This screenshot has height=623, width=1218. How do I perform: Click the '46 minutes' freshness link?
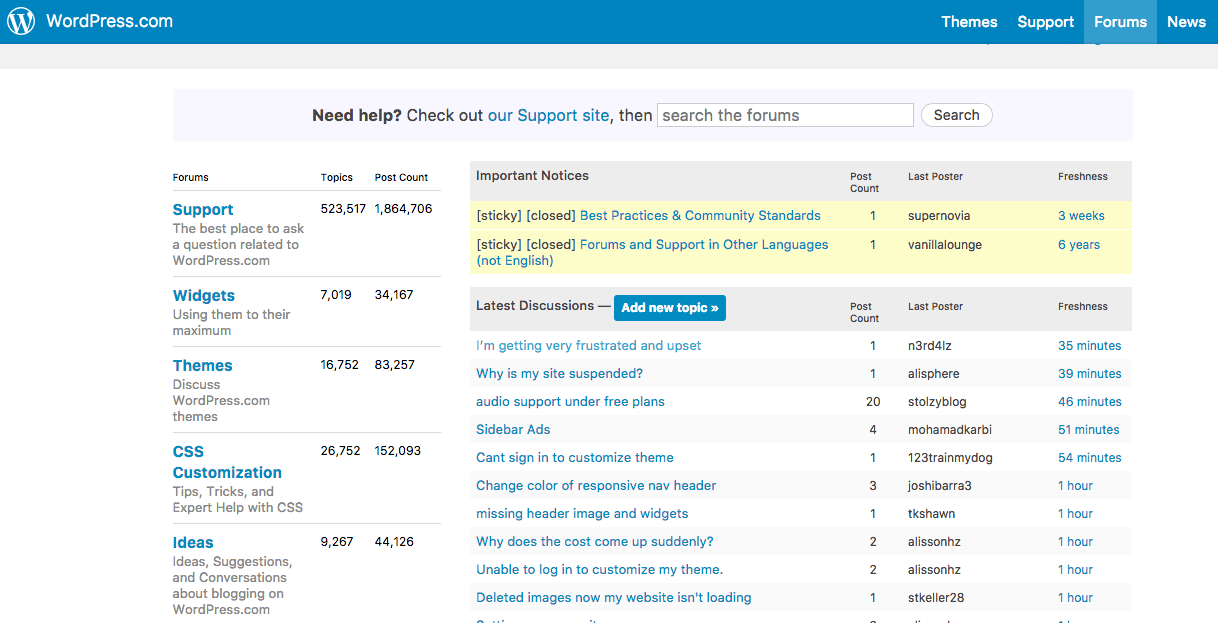pos(1090,401)
